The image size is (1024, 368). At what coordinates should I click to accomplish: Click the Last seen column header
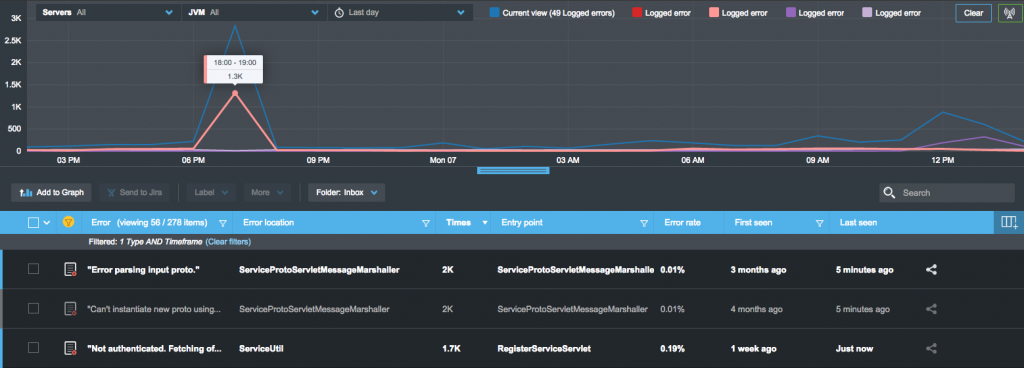tap(858, 222)
